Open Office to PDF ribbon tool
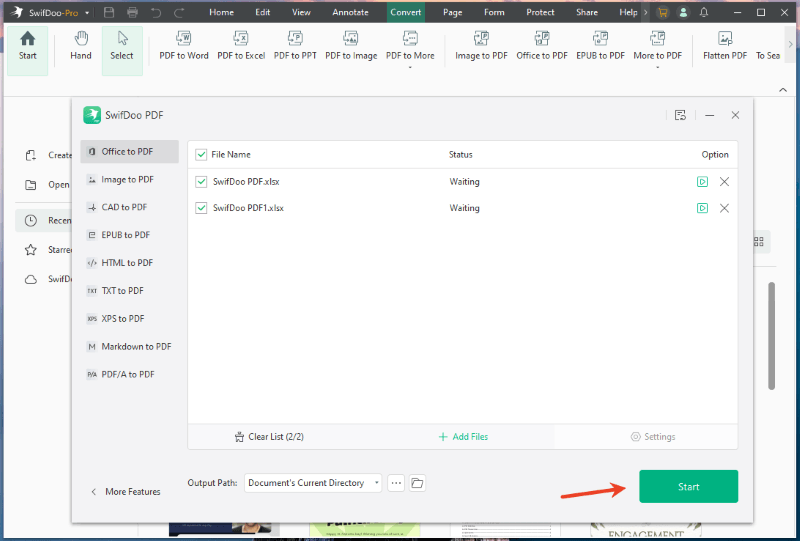The height and width of the screenshot is (541, 800). tap(541, 46)
